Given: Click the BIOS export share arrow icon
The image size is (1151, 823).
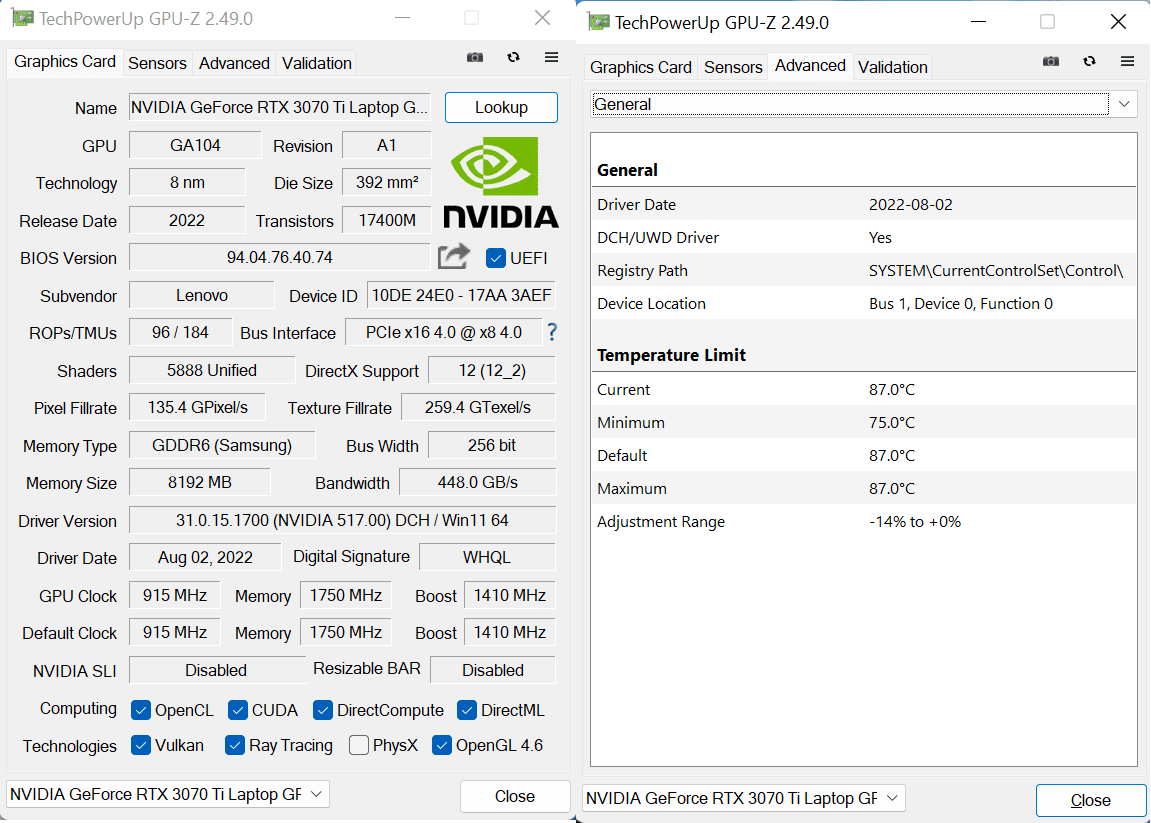Looking at the screenshot, I should coord(454,257).
